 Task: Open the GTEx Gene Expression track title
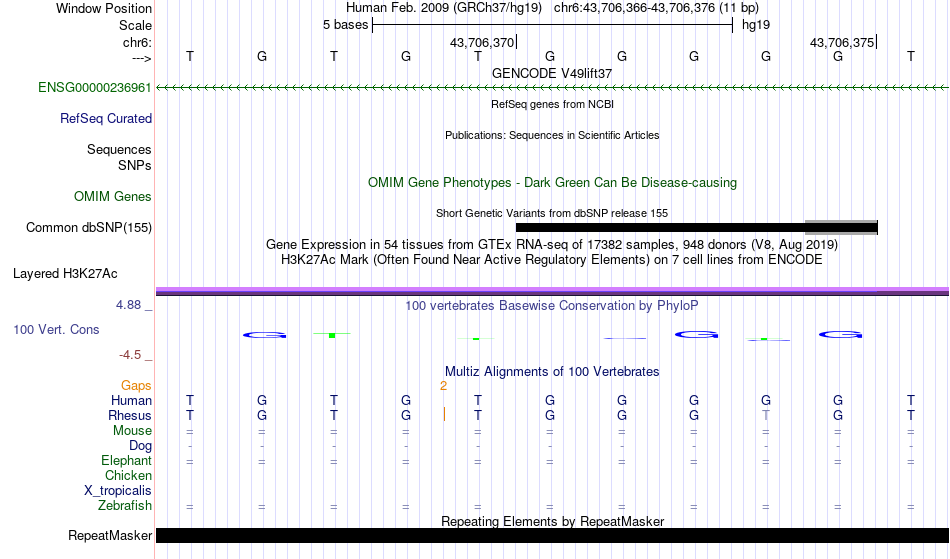552,245
